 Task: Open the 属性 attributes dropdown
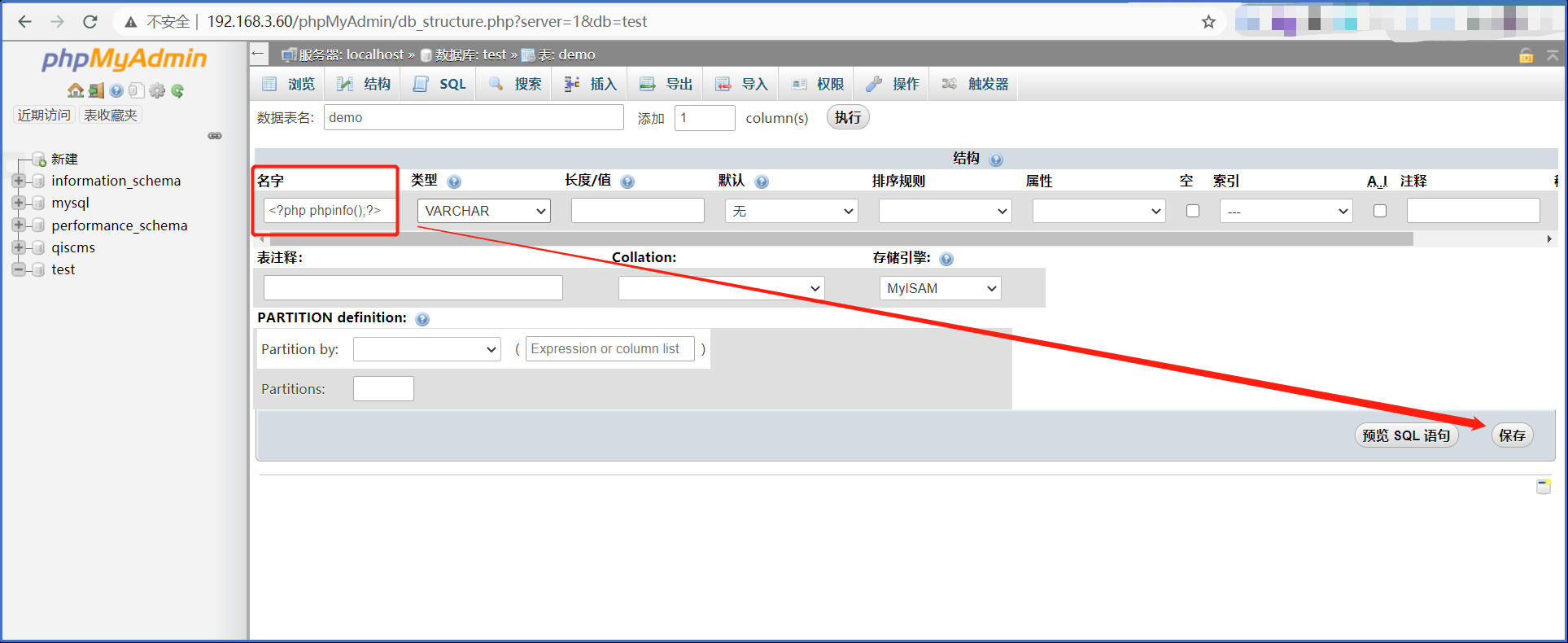[1099, 211]
